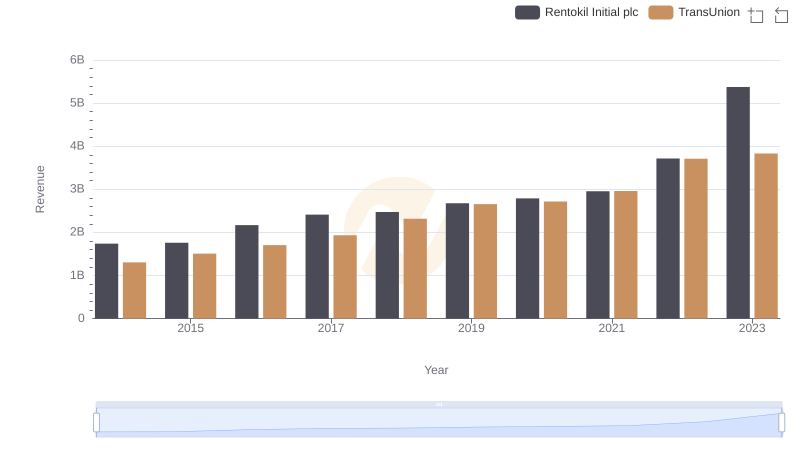Click the 2019 x-axis label

click(x=471, y=328)
